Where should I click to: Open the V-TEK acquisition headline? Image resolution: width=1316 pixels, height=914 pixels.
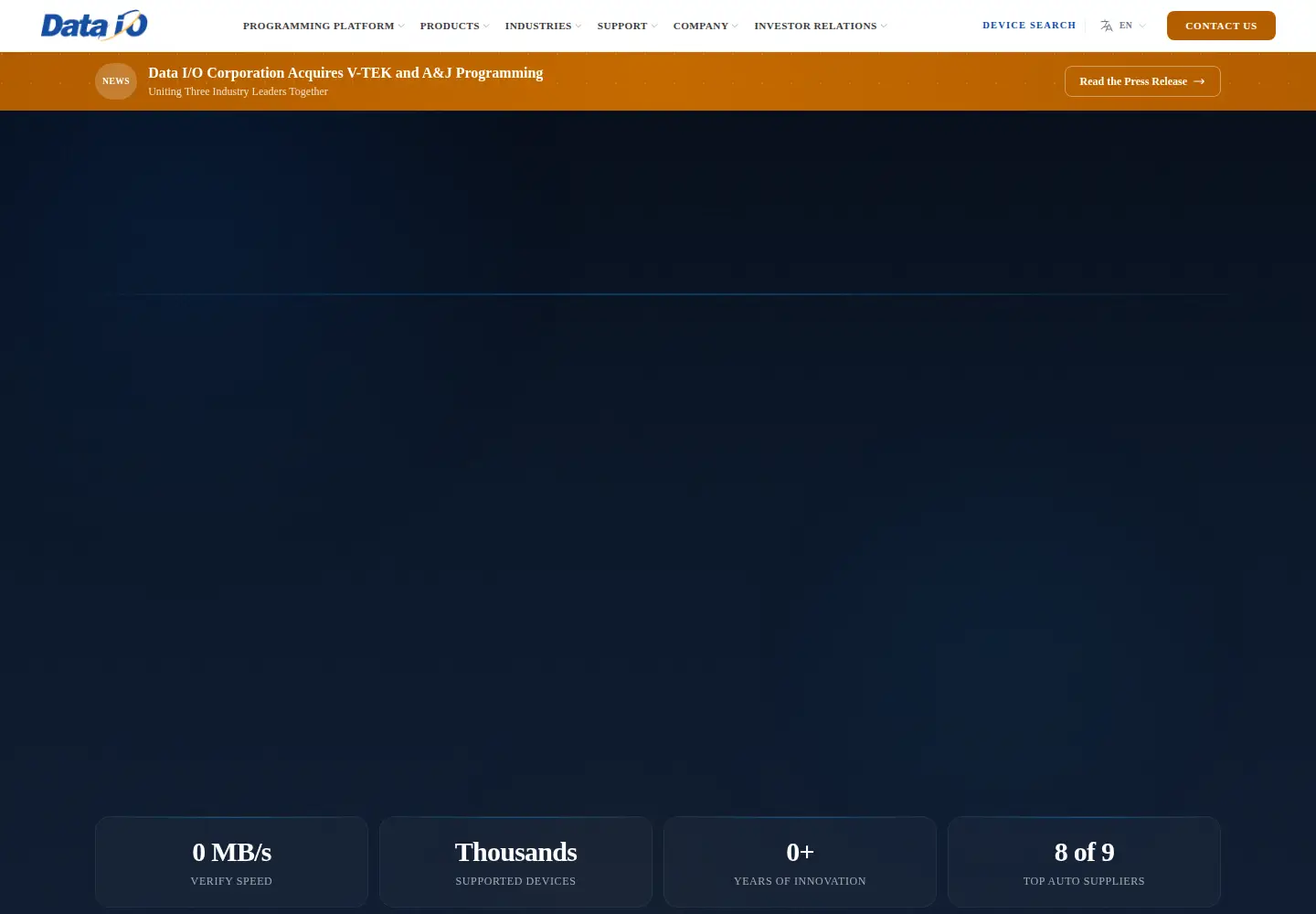pos(345,73)
